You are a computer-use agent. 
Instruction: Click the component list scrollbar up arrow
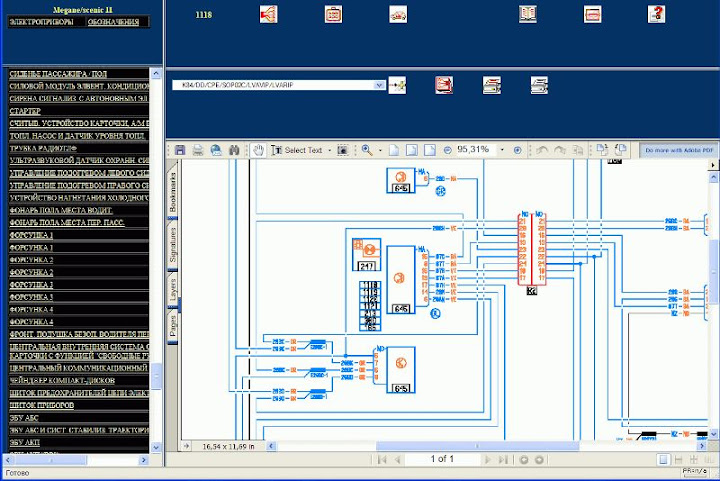156,73
